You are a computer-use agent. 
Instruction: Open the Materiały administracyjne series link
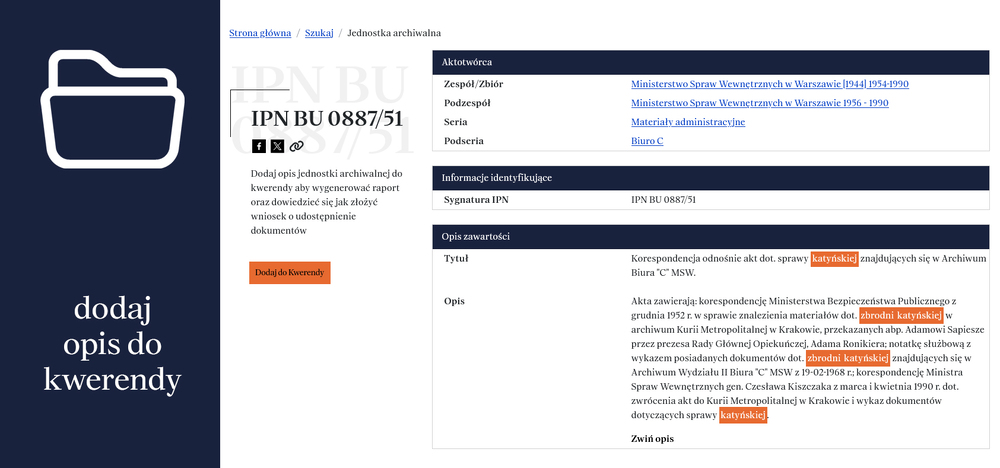[x=687, y=122]
